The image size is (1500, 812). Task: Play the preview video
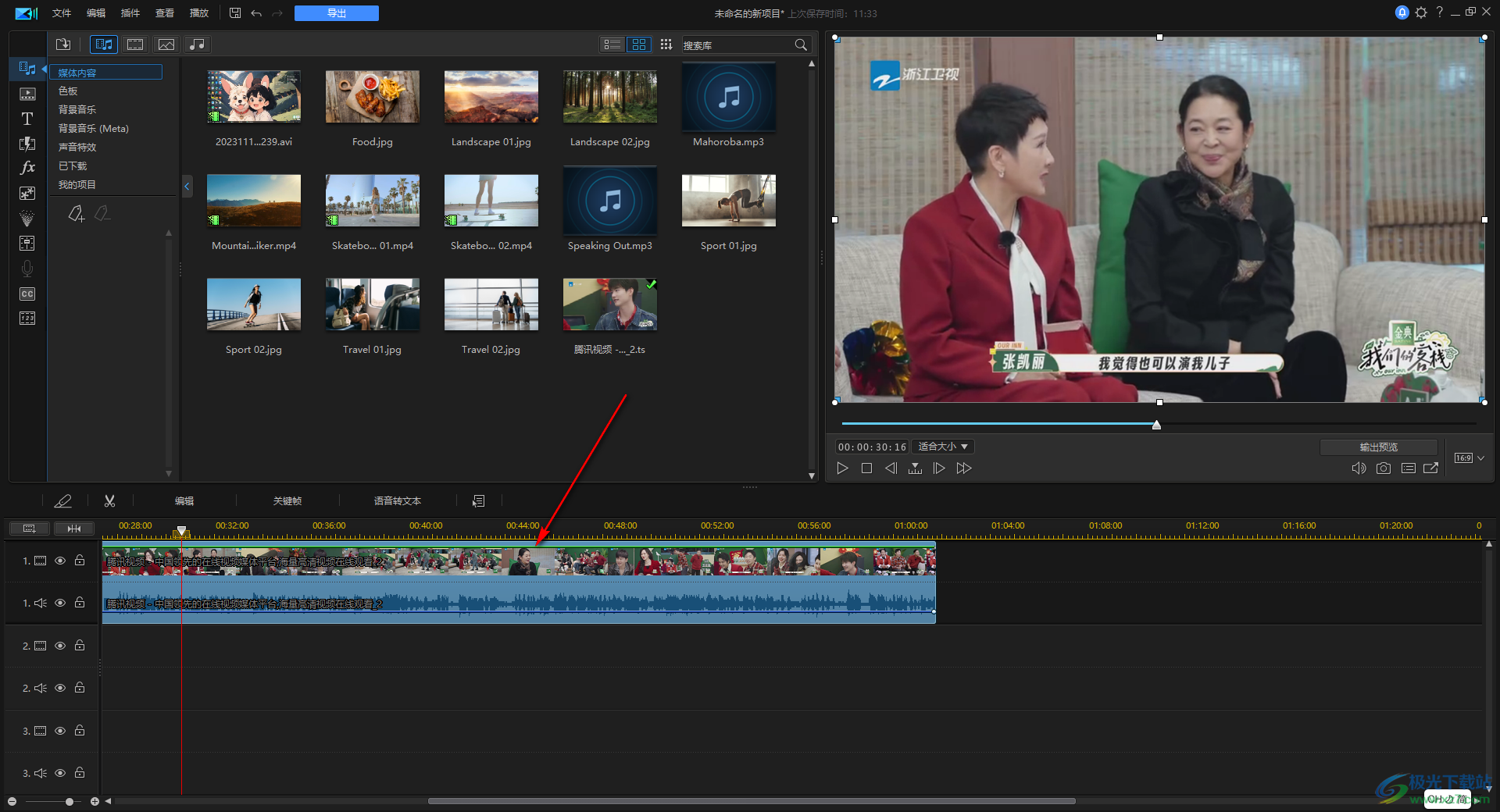tap(842, 468)
